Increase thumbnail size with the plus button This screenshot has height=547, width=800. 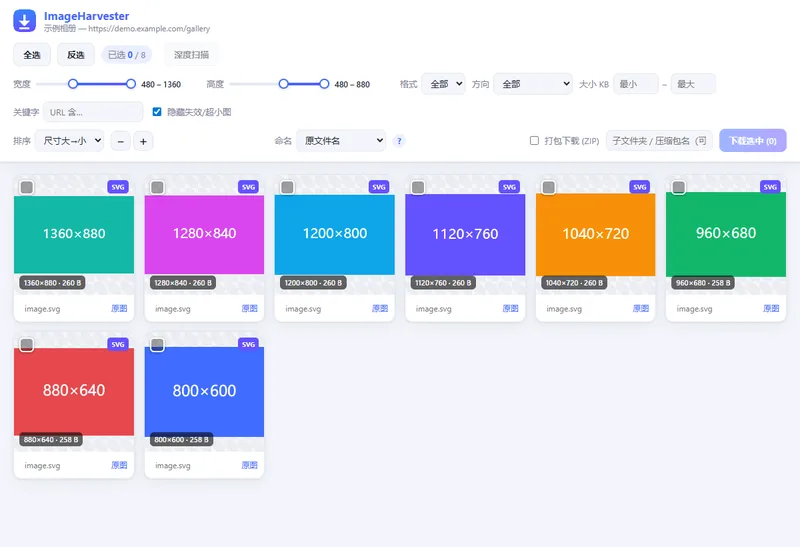tap(143, 141)
